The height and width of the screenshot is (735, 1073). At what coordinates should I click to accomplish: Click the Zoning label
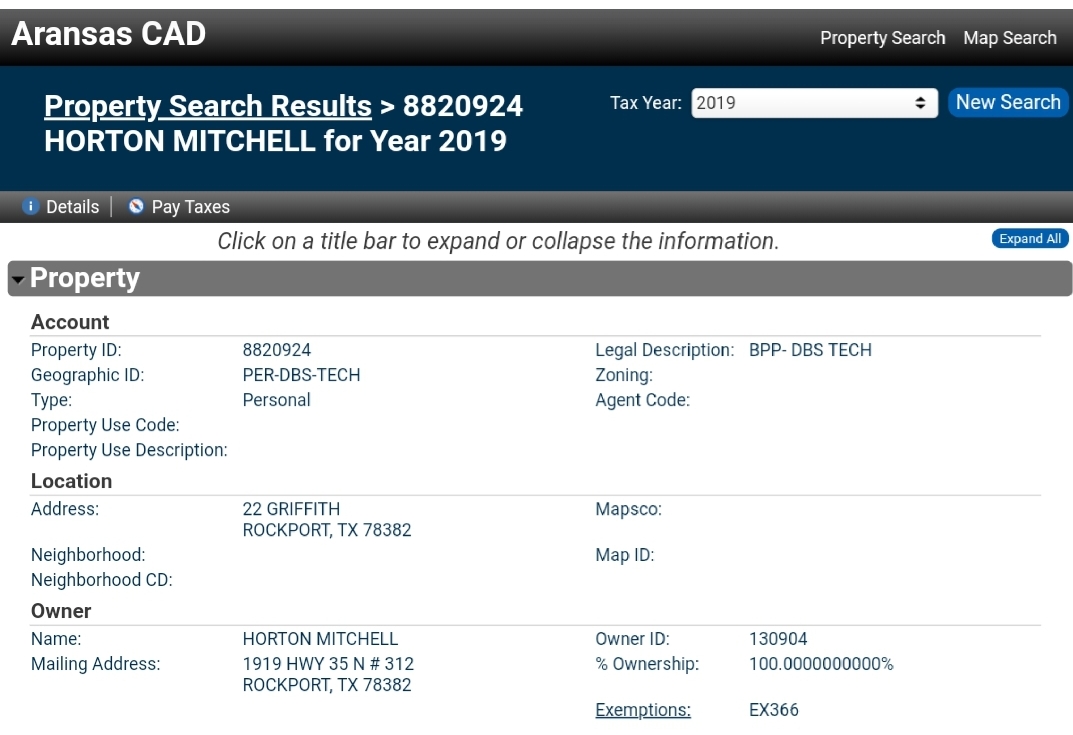(623, 375)
